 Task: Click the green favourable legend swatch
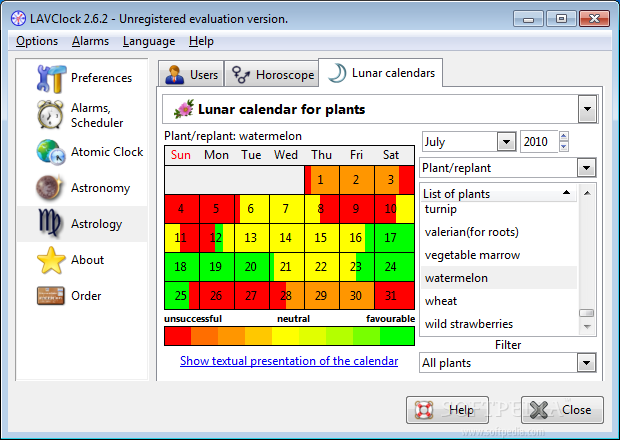[397, 336]
